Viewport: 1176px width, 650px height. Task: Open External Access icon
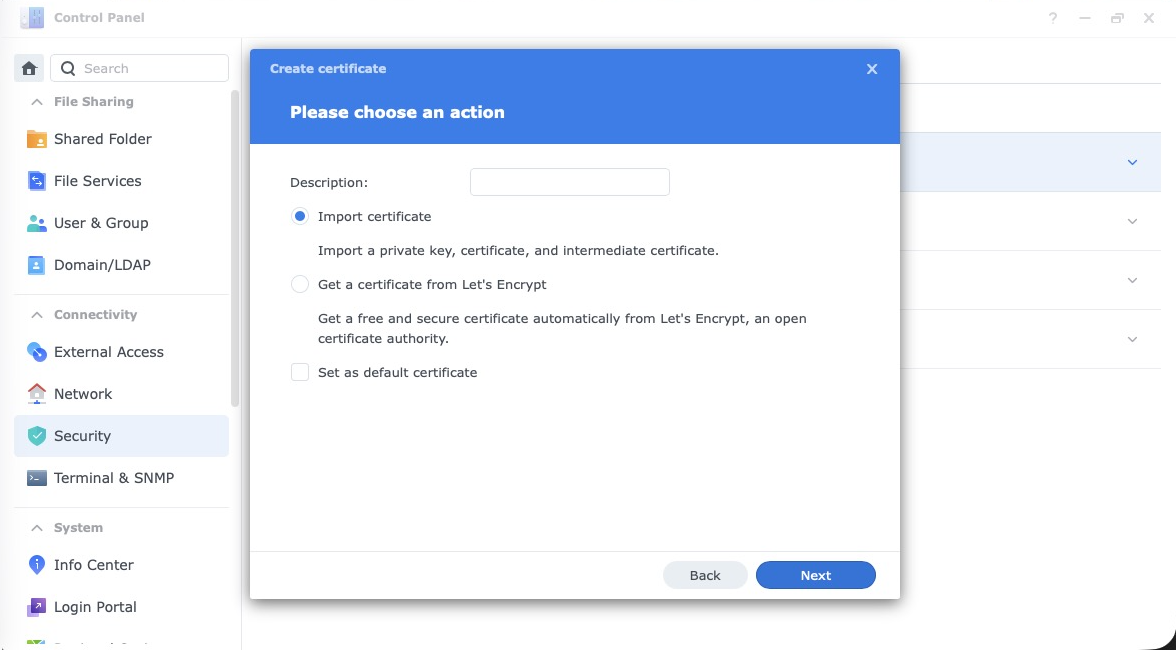click(x=37, y=352)
